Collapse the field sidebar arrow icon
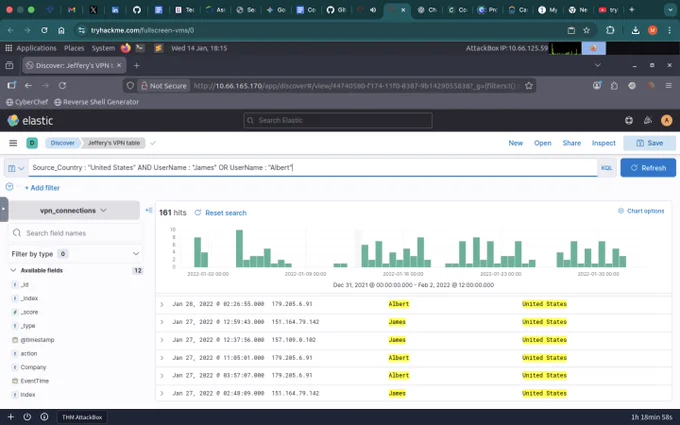 tap(149, 210)
